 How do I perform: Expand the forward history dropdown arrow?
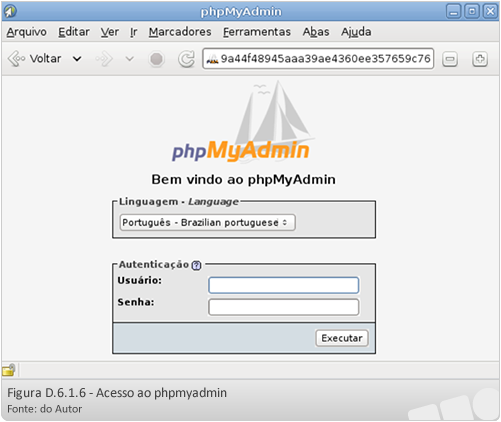point(129,59)
